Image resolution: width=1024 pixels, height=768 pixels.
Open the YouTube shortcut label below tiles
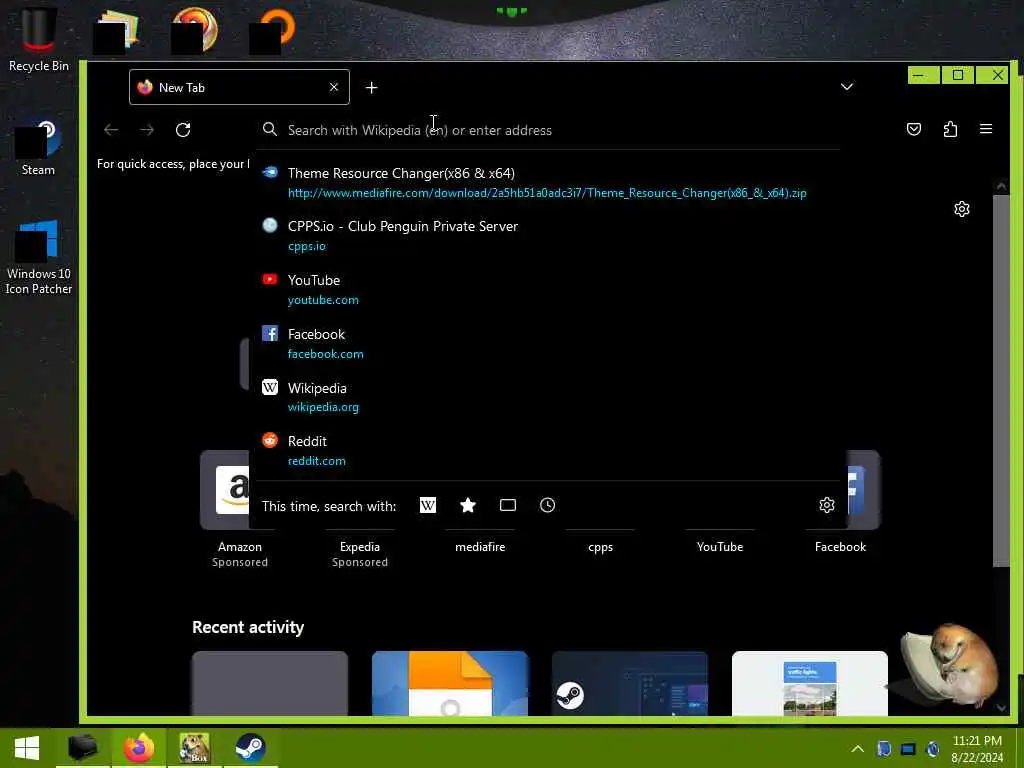[720, 547]
